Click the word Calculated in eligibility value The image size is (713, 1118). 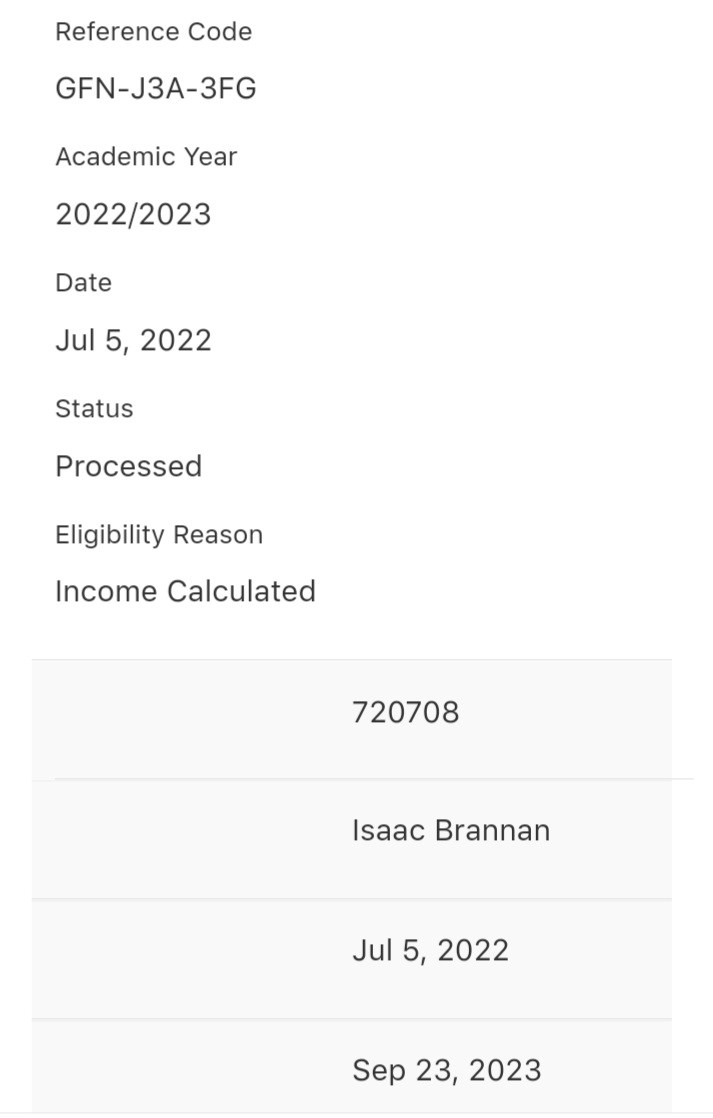click(x=241, y=592)
